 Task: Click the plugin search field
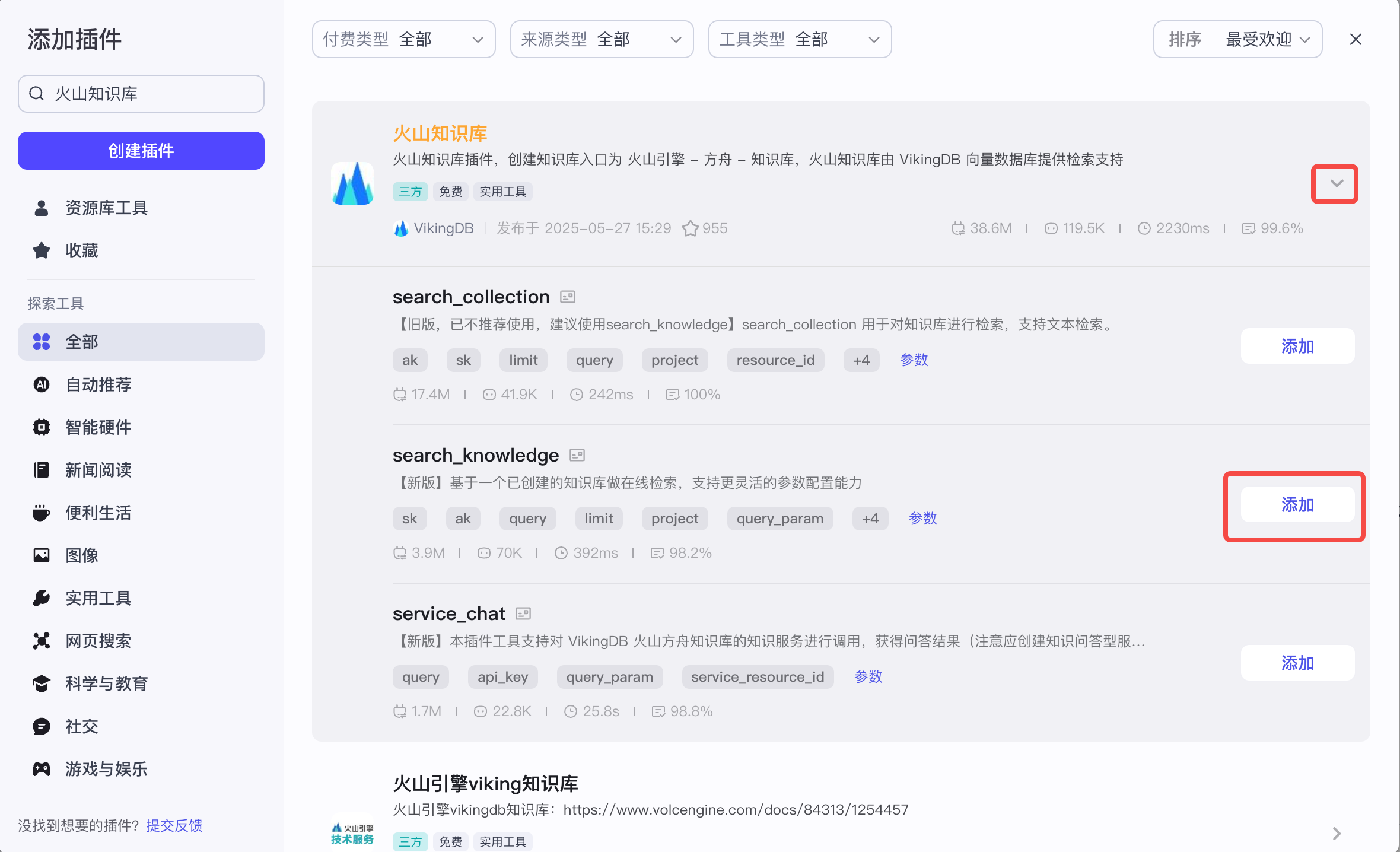point(141,94)
